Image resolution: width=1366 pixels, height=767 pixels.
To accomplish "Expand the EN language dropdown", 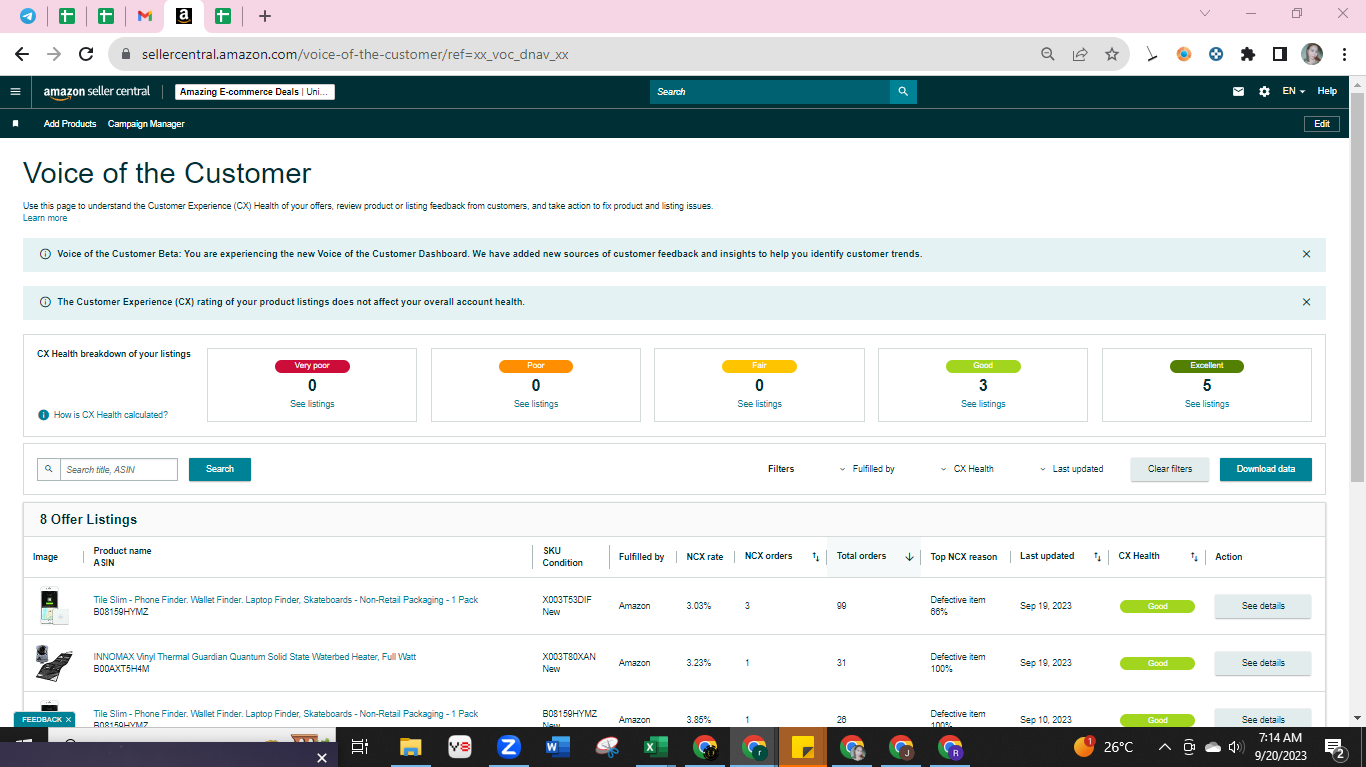I will [x=1294, y=91].
